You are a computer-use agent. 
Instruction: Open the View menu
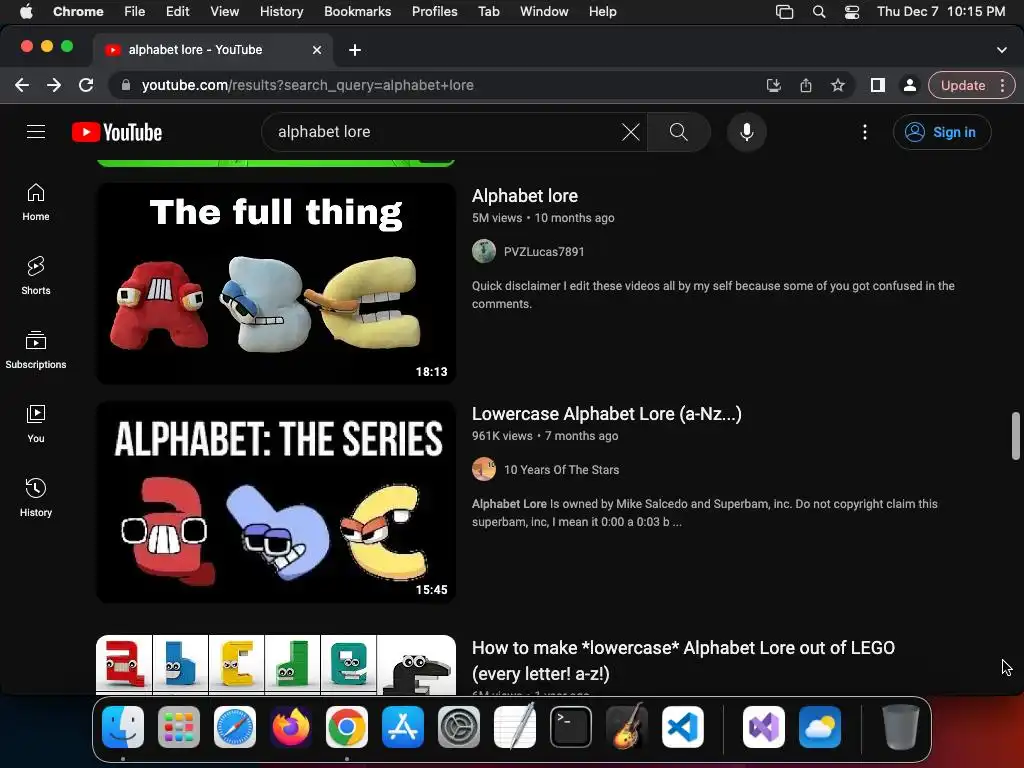click(x=224, y=12)
